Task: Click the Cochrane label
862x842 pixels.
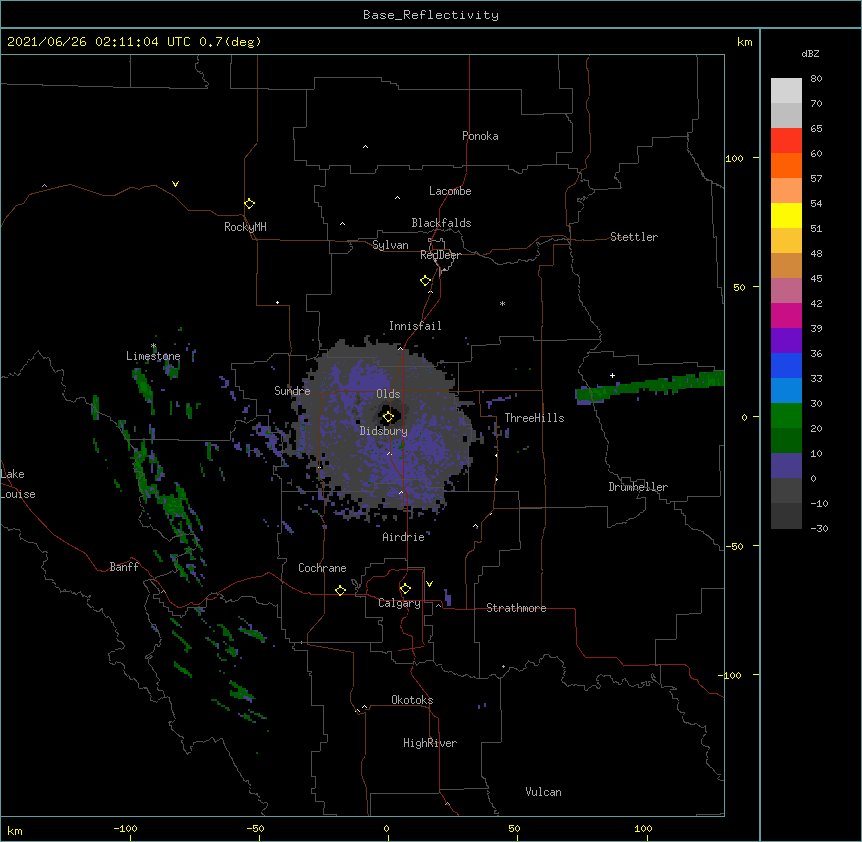Action: [322, 568]
